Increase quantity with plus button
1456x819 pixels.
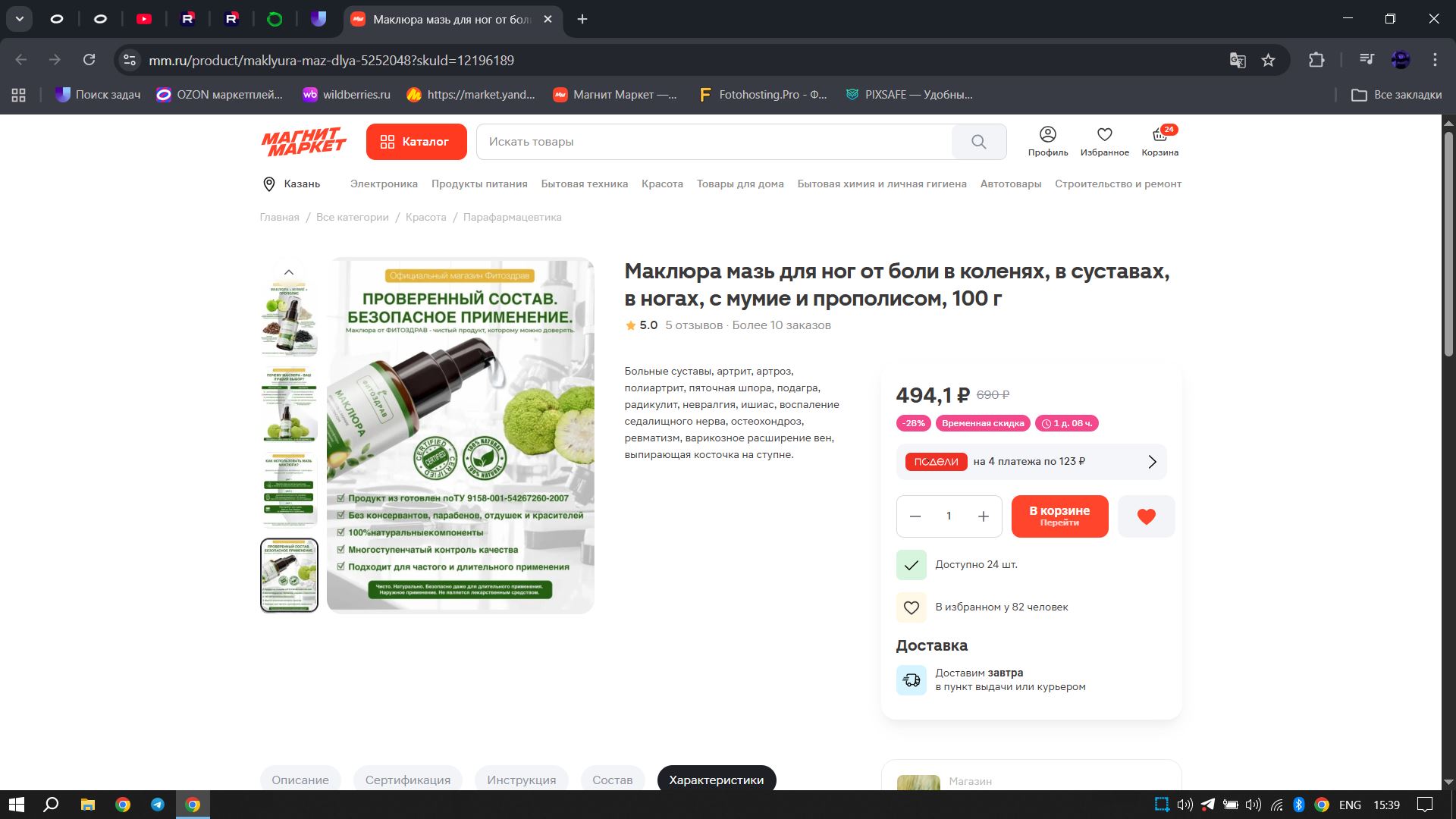(984, 516)
